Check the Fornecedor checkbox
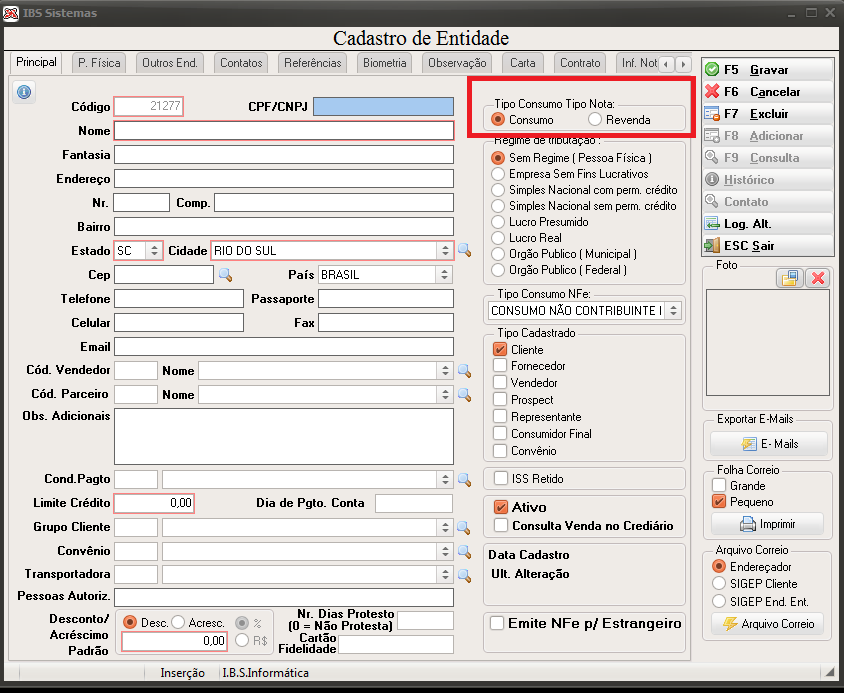 pos(500,366)
